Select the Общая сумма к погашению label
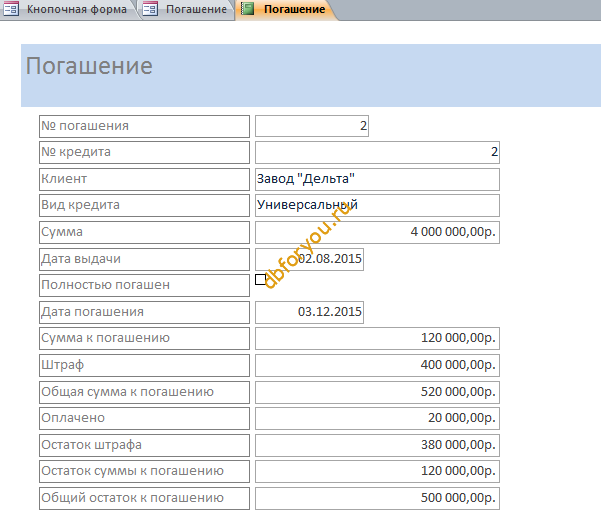 [144, 392]
